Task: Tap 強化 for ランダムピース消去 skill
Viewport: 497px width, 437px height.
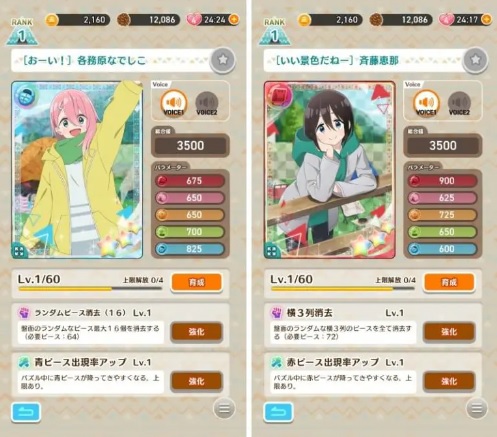Action: [196, 332]
